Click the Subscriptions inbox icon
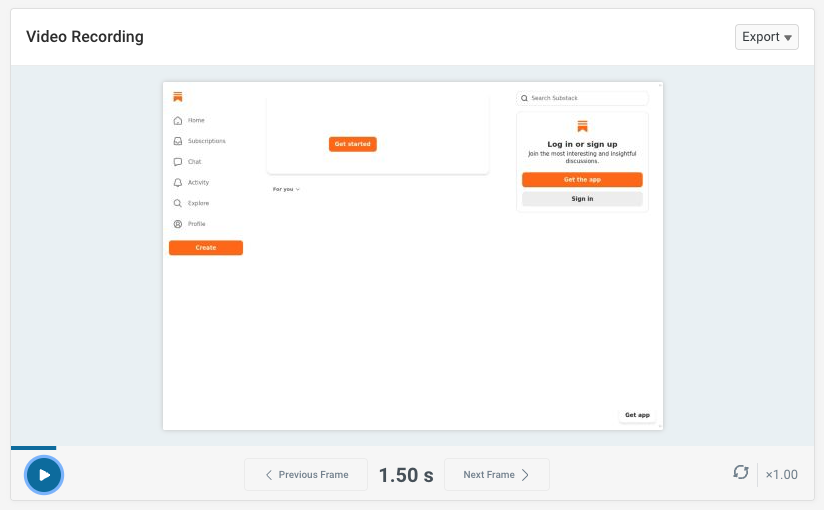 [178, 141]
